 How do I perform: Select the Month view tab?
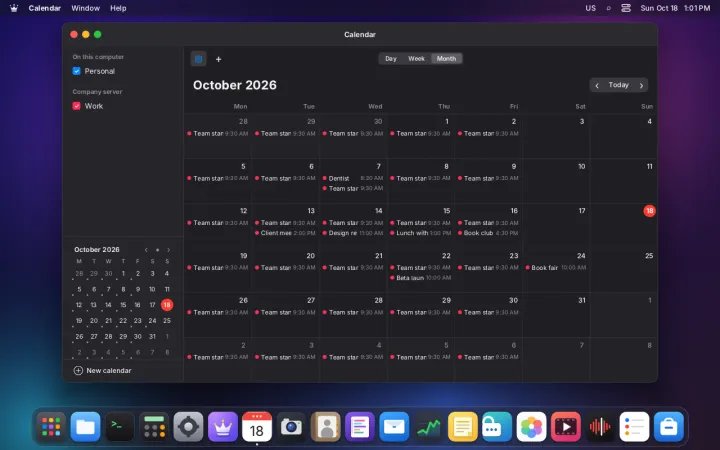[446, 58]
